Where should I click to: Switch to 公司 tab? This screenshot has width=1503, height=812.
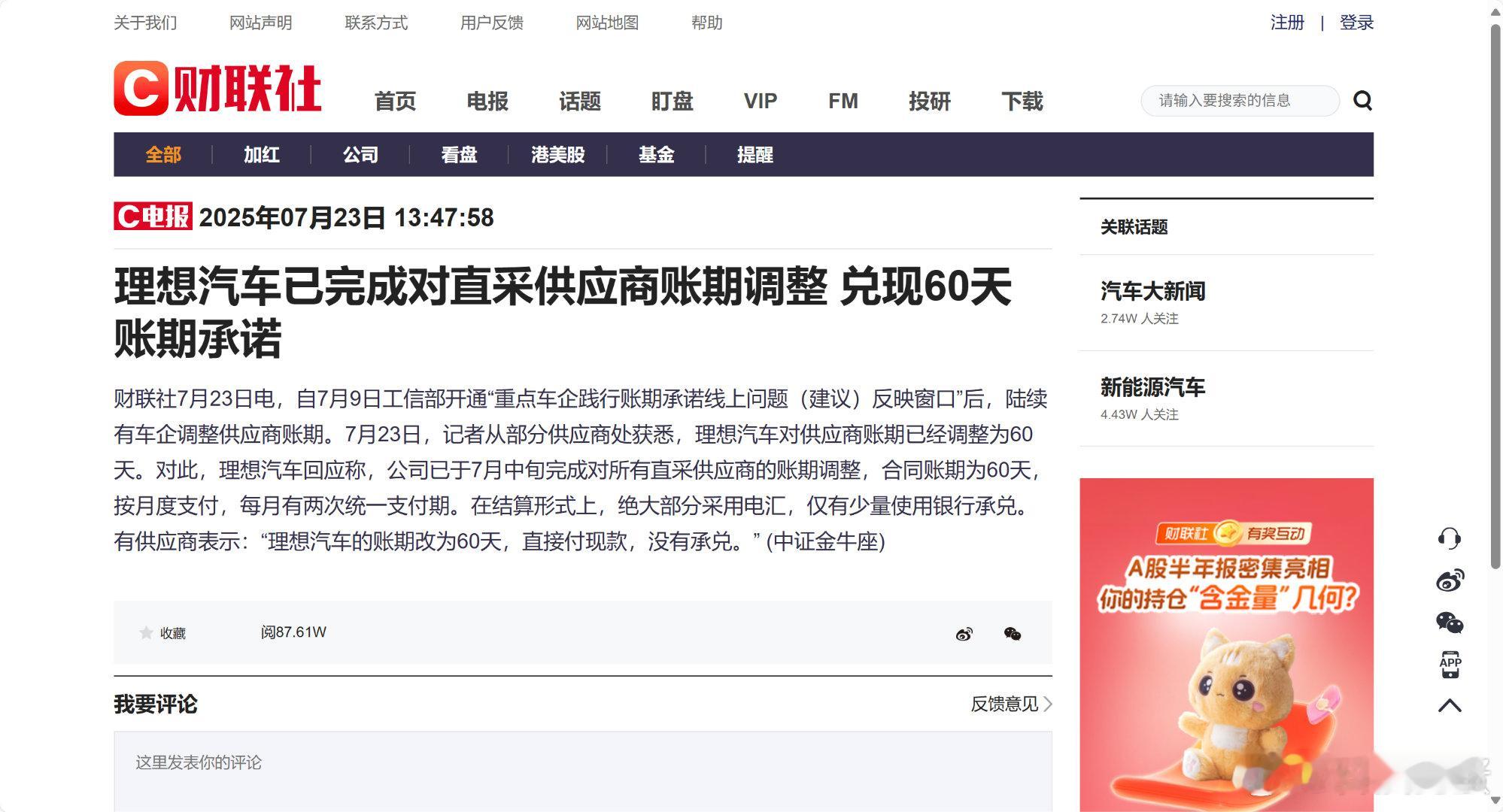point(360,155)
